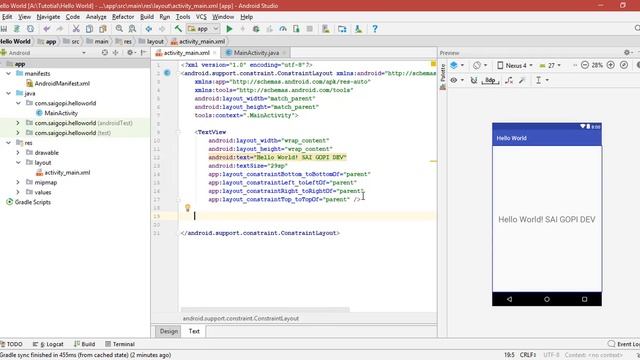Open the Navigate menu

pos(48,17)
